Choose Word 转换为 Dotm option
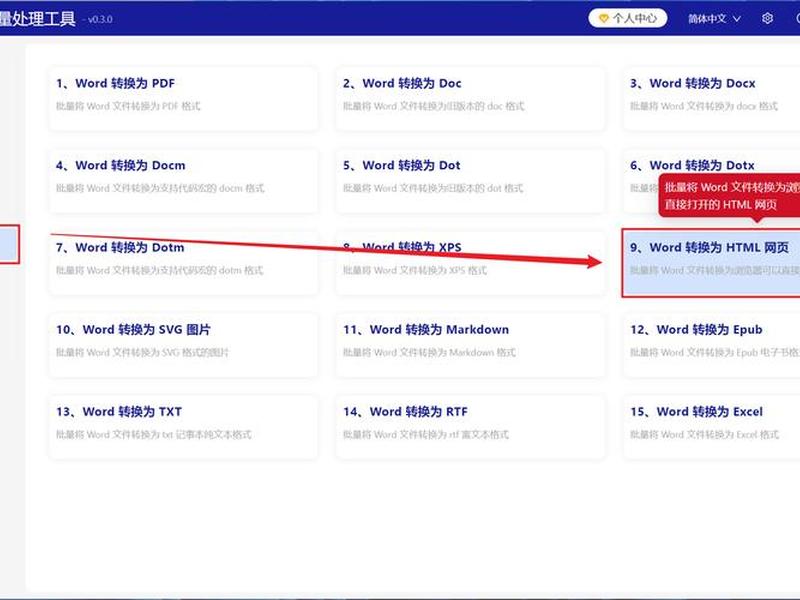The height and width of the screenshot is (600, 800). (x=184, y=263)
